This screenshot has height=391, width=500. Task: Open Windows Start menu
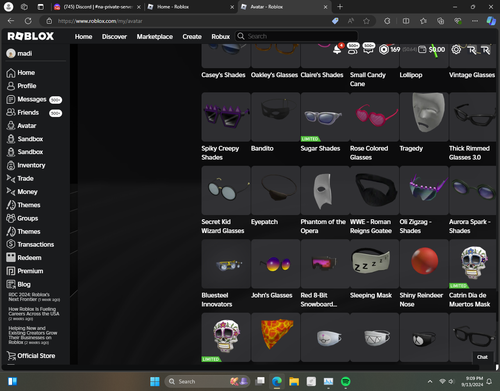pos(155,381)
